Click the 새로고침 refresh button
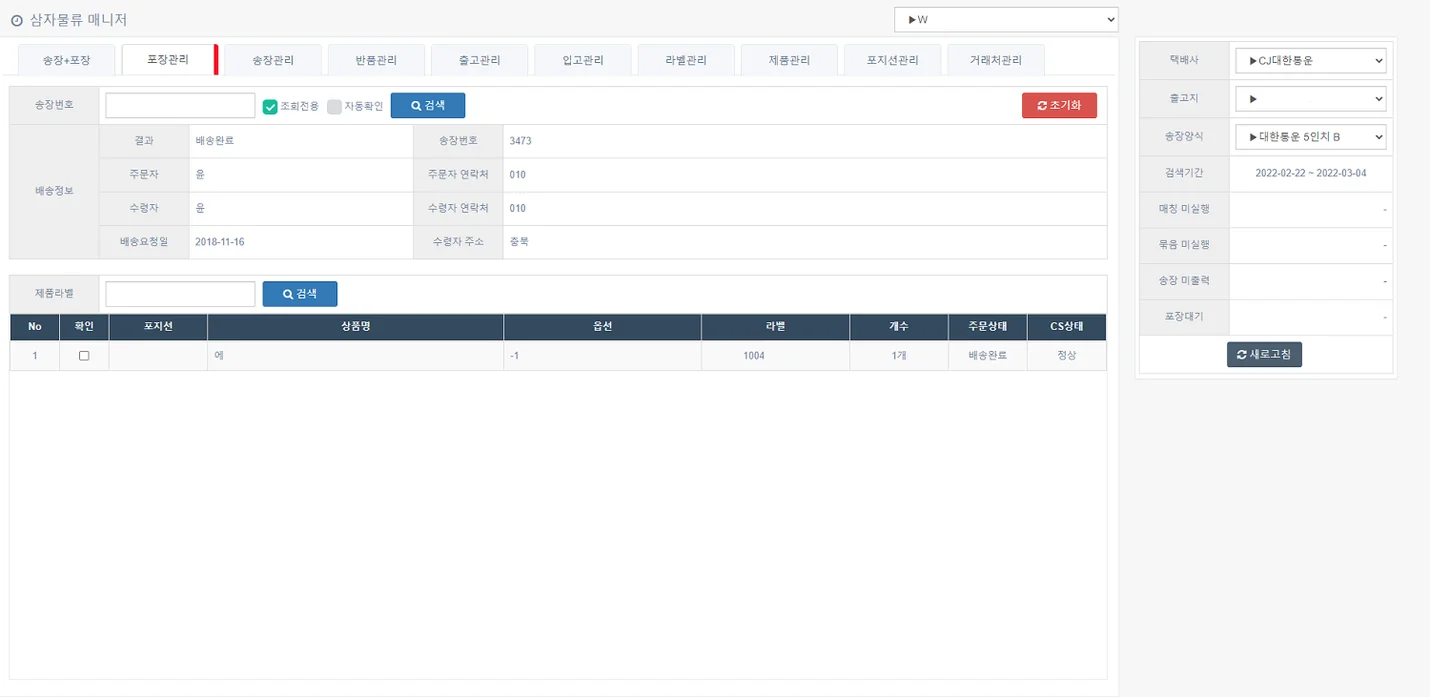Image resolution: width=1430 pixels, height=697 pixels. (1264, 355)
